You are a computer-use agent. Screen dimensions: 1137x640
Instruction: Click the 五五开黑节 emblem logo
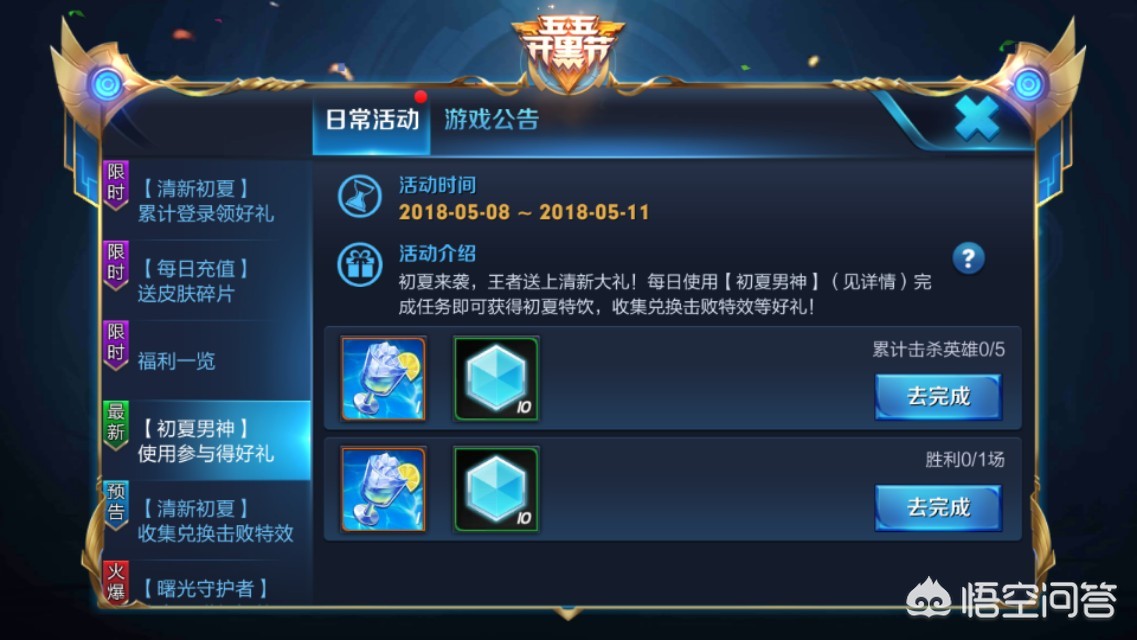pos(568,51)
